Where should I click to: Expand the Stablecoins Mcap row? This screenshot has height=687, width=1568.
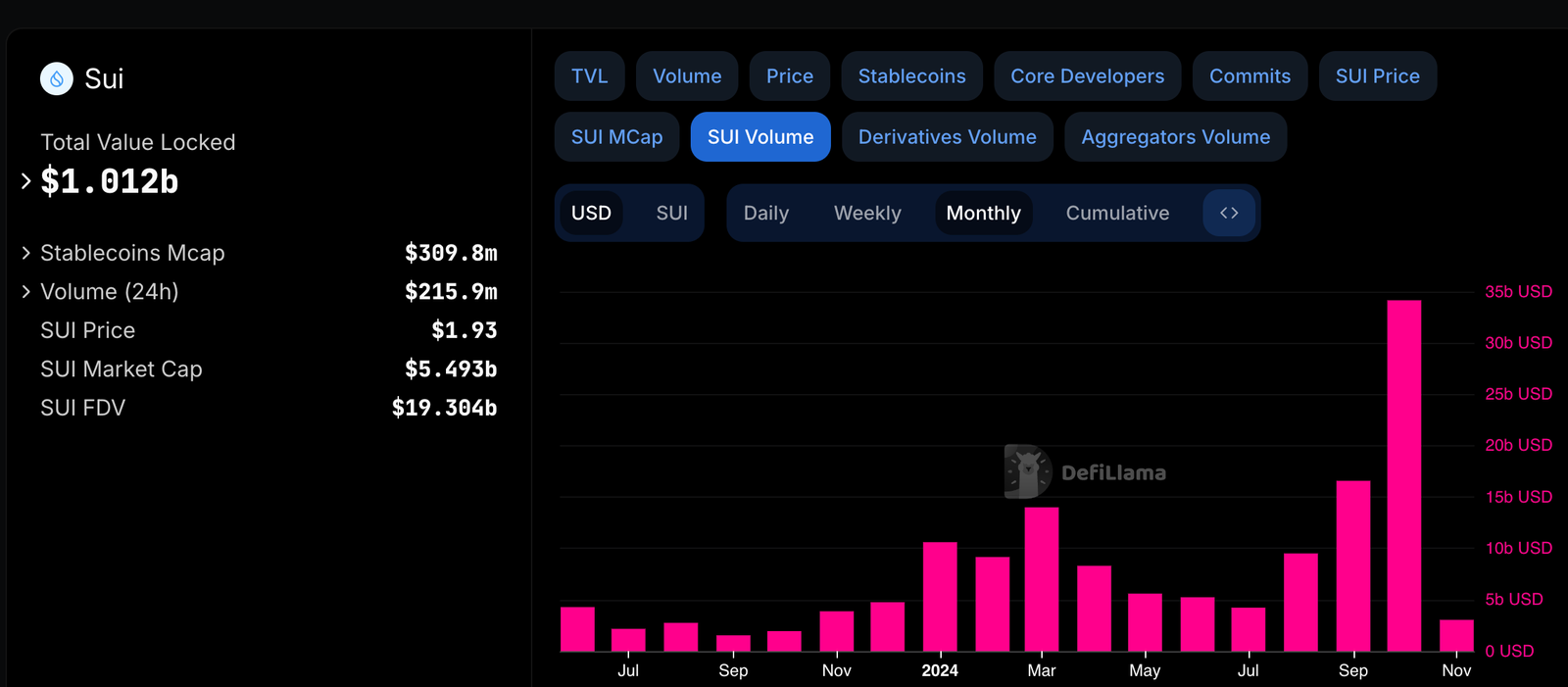pyautogui.click(x=26, y=253)
